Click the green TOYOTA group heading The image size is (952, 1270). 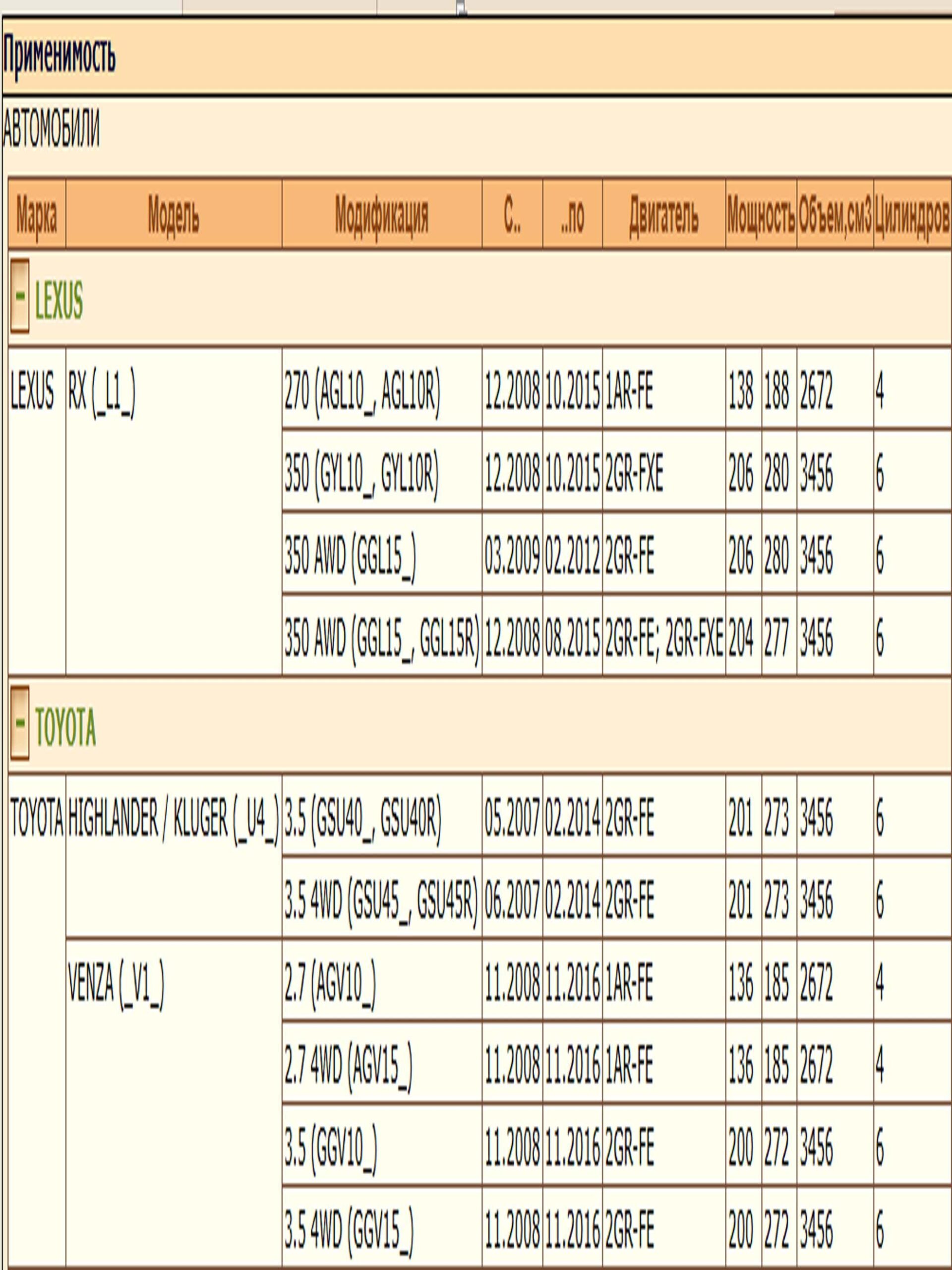coord(65,727)
